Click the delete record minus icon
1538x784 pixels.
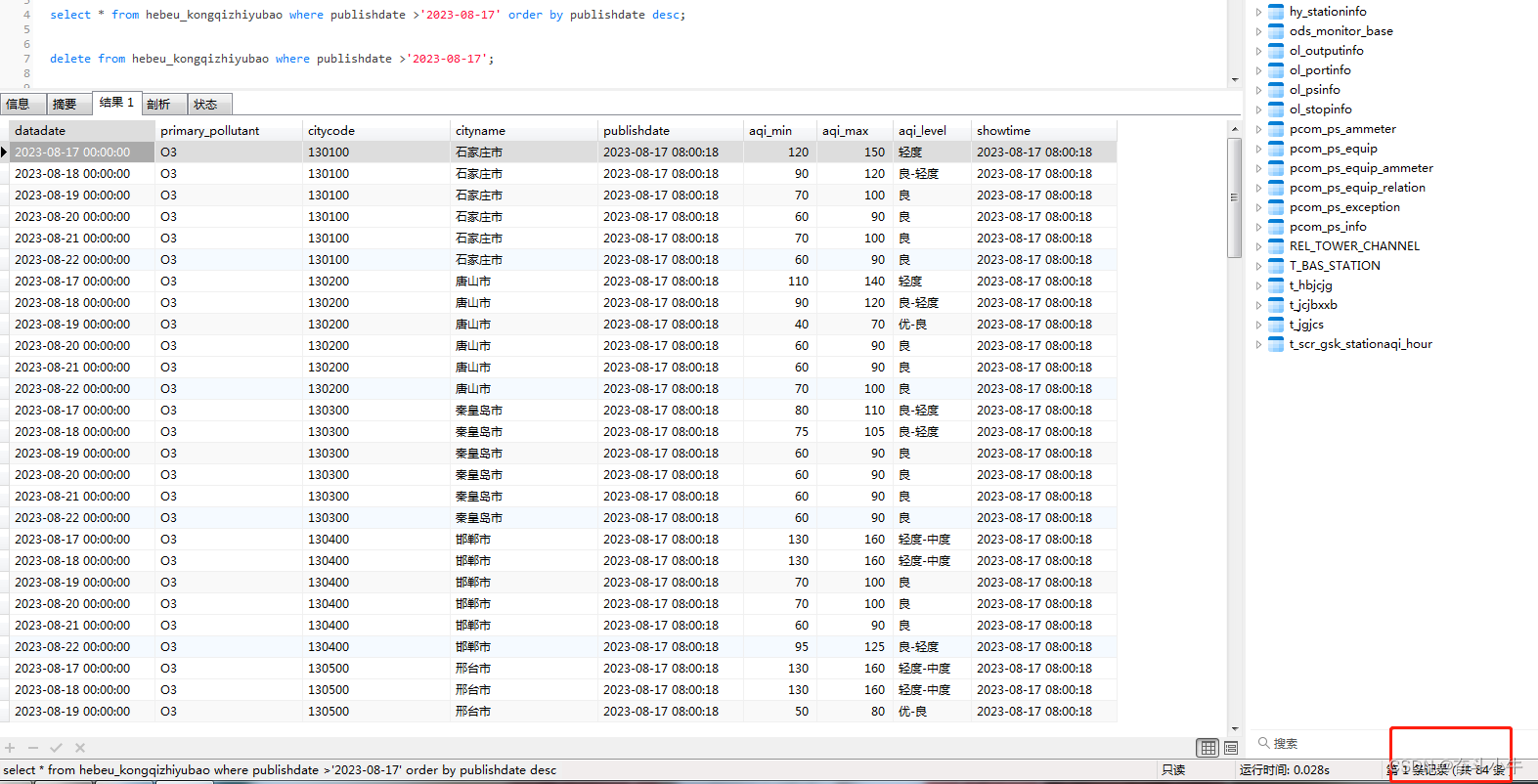pos(33,748)
